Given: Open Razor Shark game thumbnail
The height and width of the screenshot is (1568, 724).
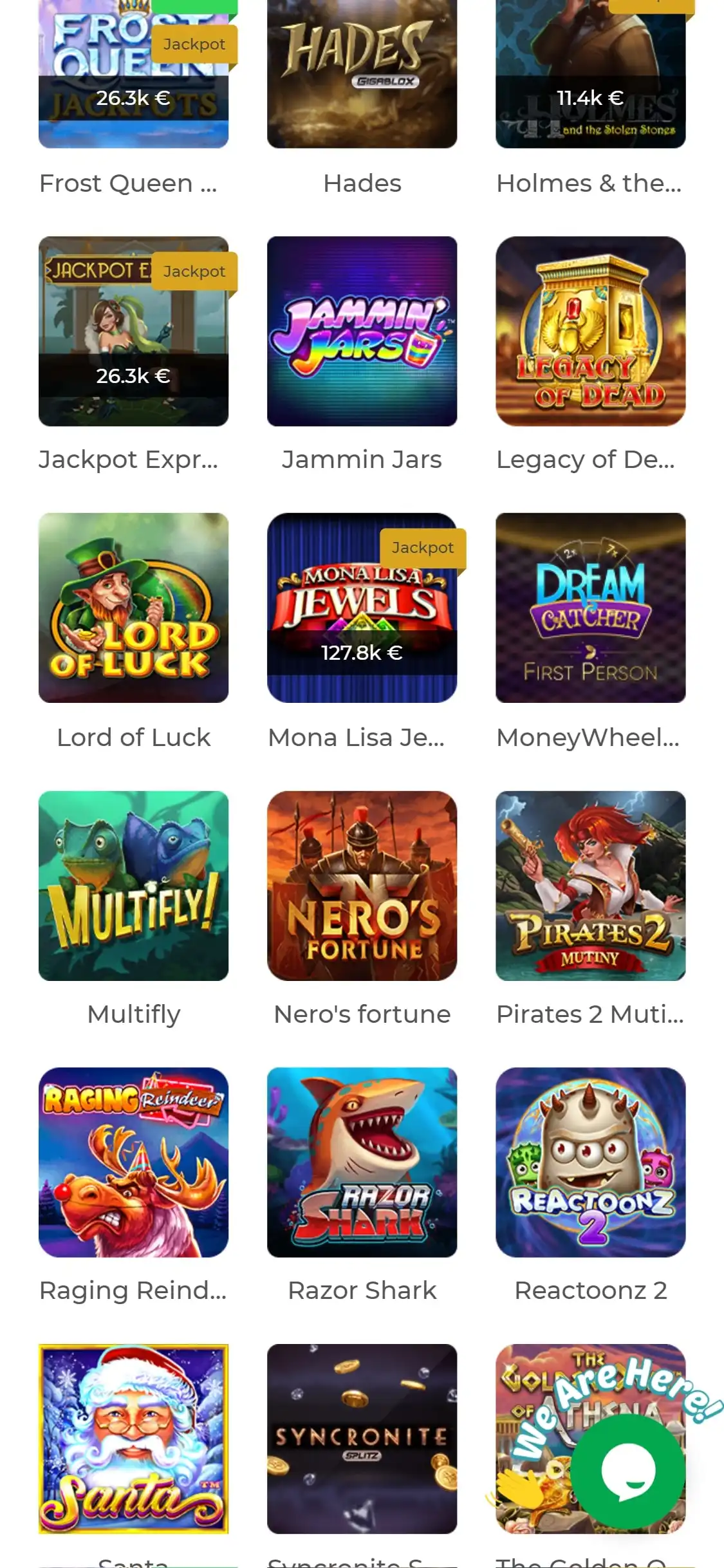Looking at the screenshot, I should pyautogui.click(x=362, y=1162).
